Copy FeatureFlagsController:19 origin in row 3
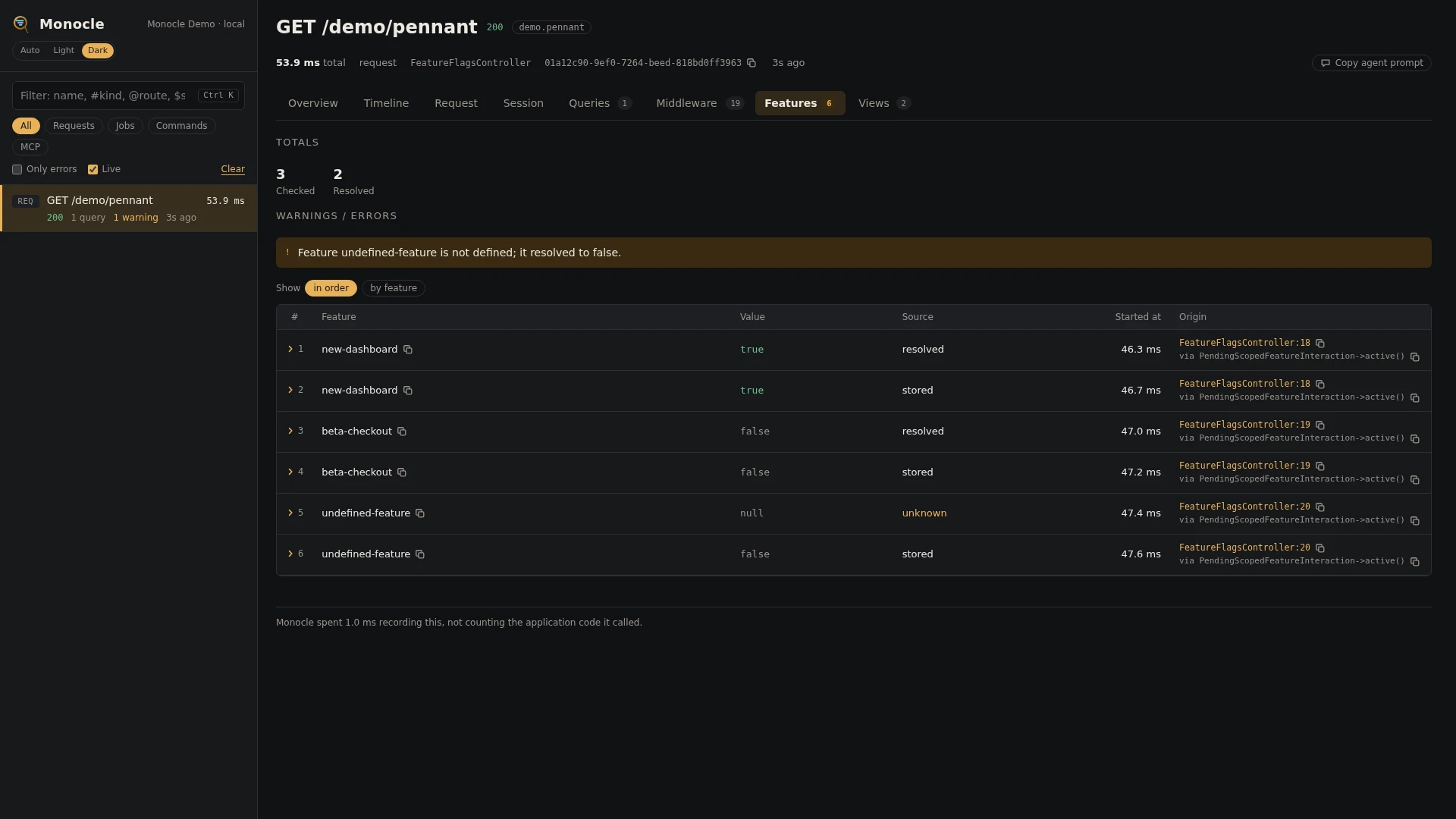This screenshot has height=819, width=1456. point(1320,425)
